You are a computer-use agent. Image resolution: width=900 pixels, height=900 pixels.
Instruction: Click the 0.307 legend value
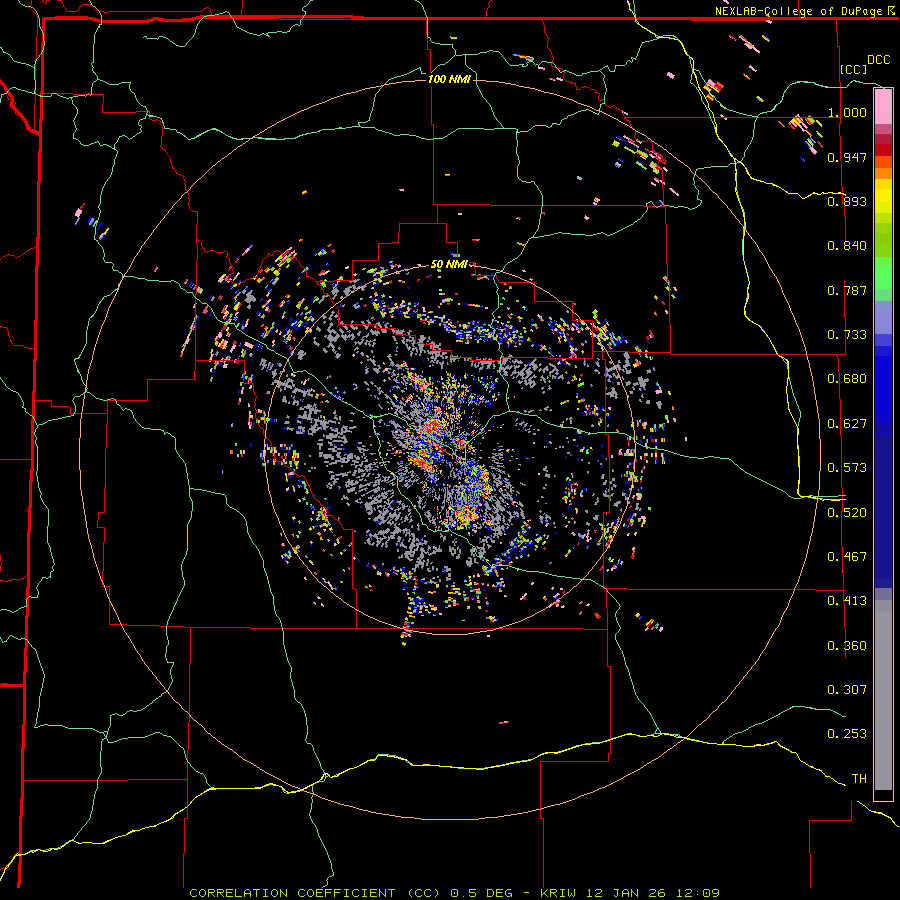[847, 690]
